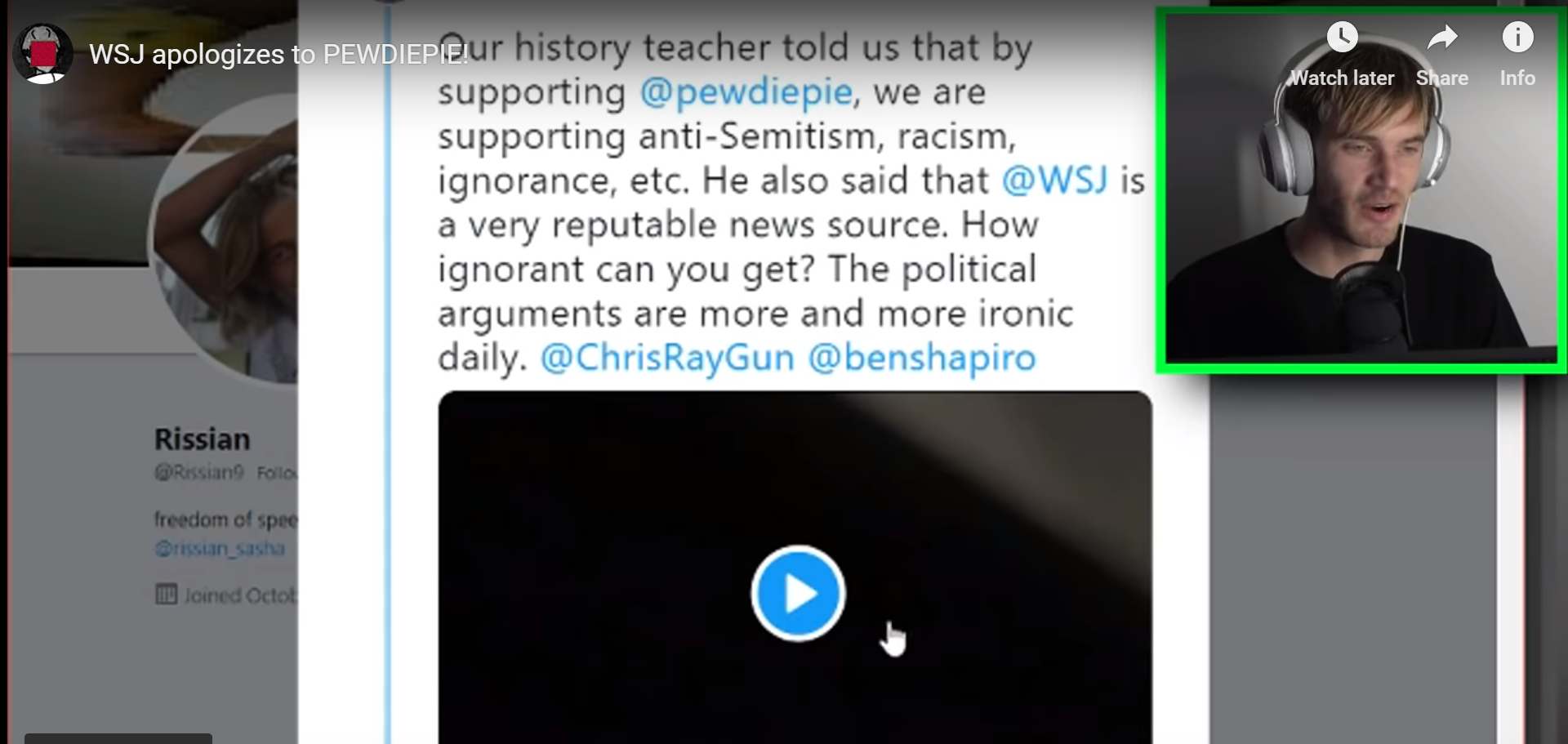This screenshot has height=744, width=1568.
Task: Click the @WSJ mention in the tweet
Action: pyautogui.click(x=1054, y=180)
